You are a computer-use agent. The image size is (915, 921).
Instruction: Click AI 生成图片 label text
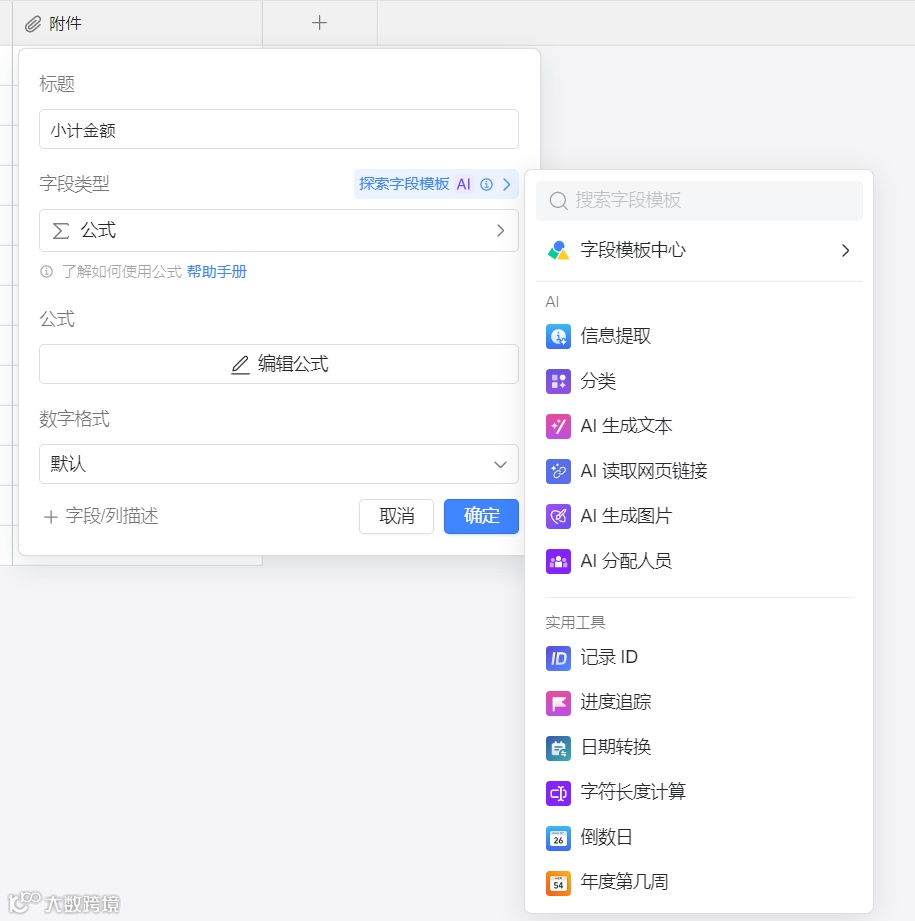coord(626,516)
